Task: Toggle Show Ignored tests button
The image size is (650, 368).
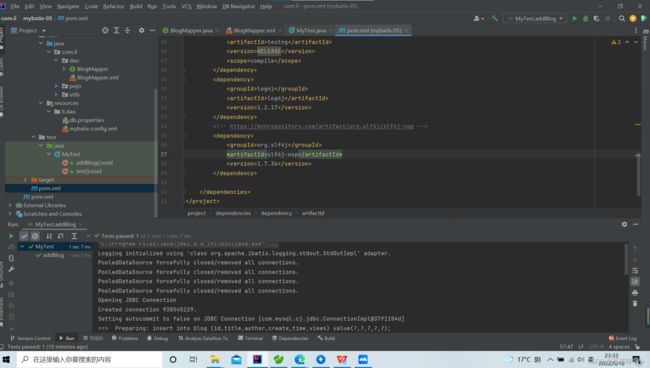Action: [35, 236]
